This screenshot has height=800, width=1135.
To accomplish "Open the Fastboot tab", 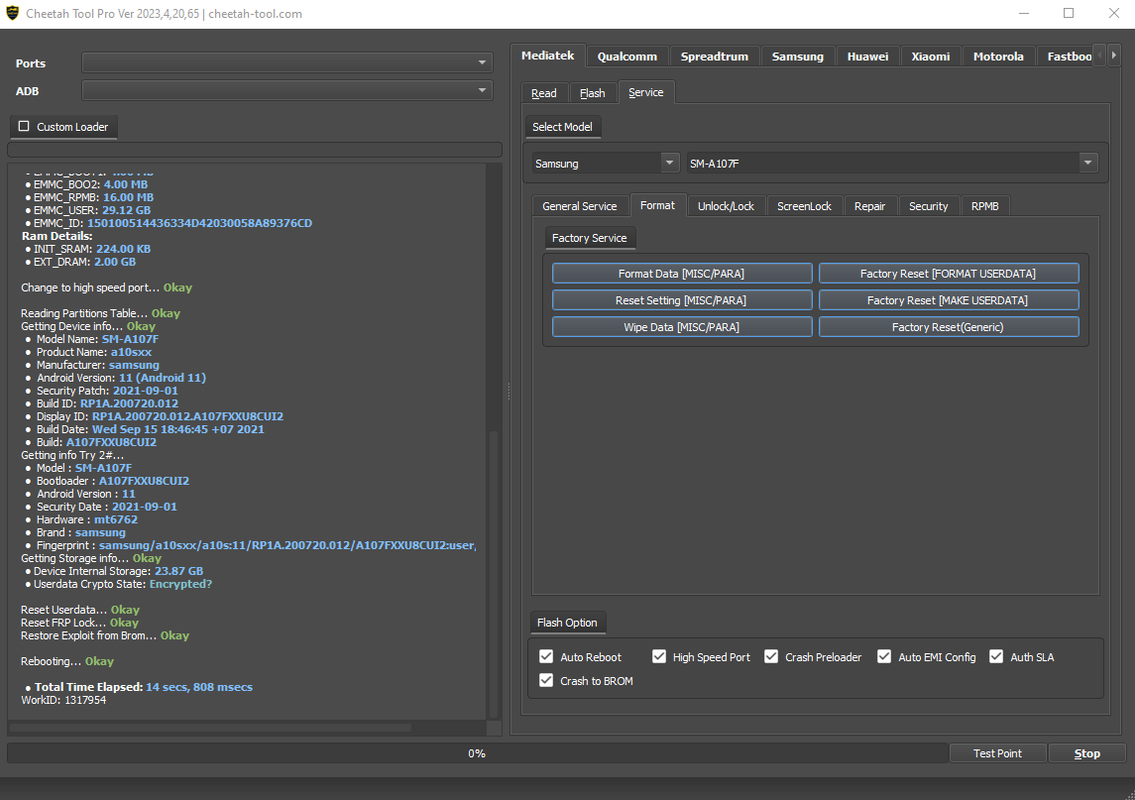I will click(x=1068, y=56).
